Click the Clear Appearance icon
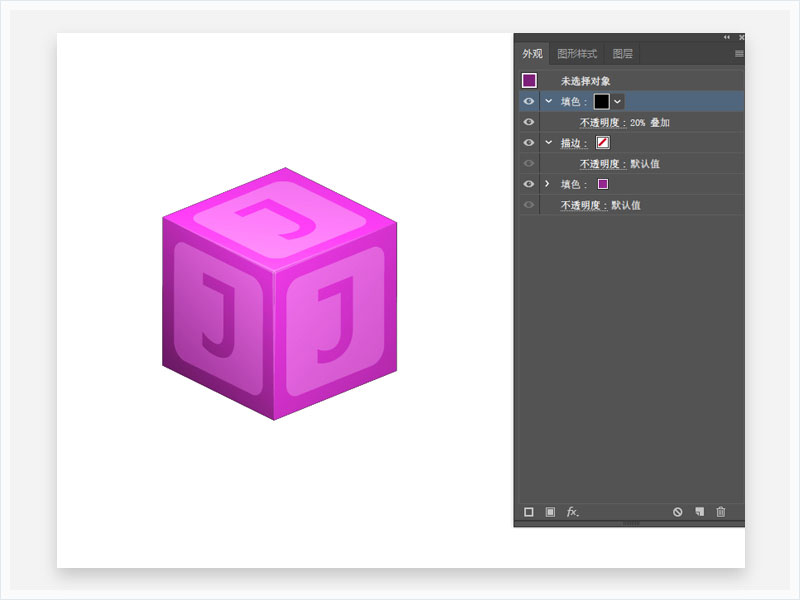The width and height of the screenshot is (800, 600). coord(678,512)
